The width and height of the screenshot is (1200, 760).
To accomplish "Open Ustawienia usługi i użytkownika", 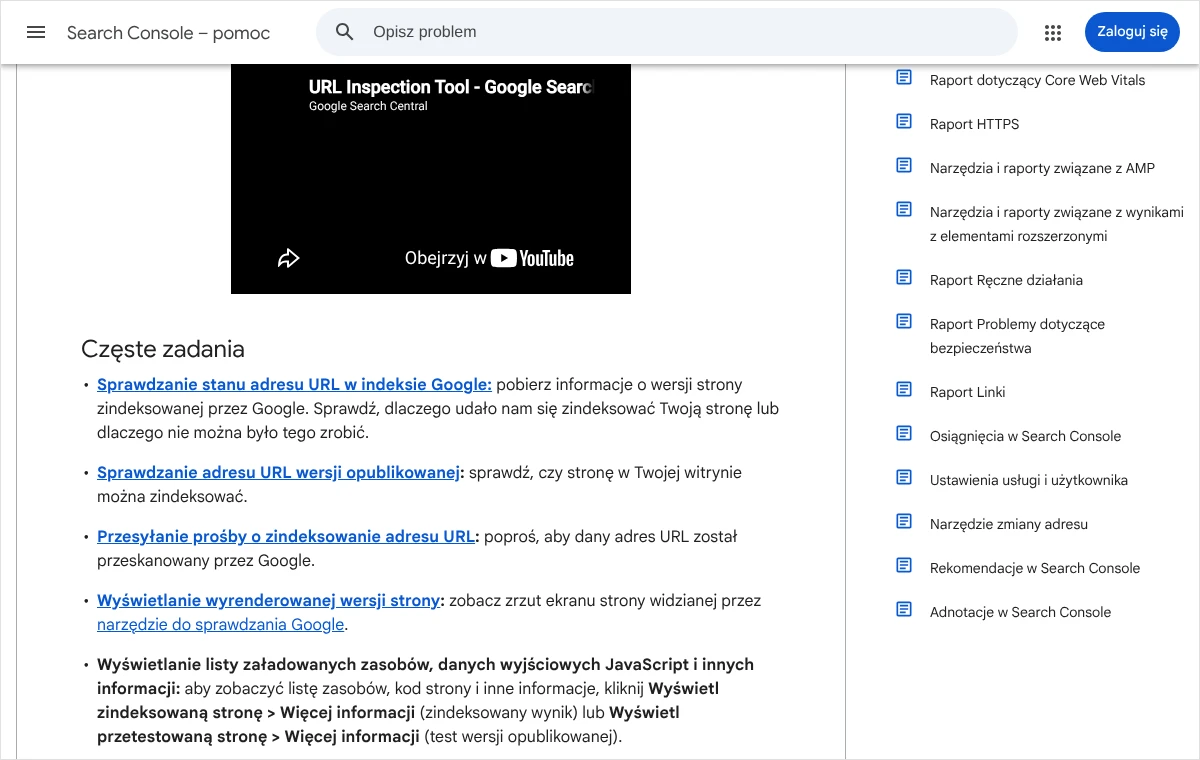I will point(1028,480).
